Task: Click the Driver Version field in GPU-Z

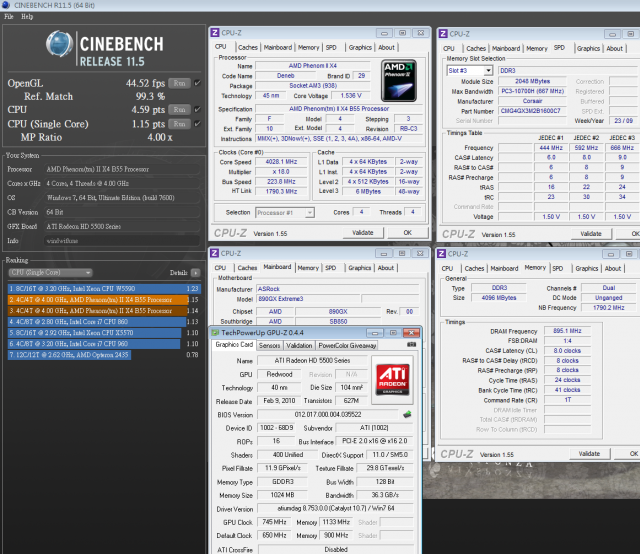Action: coord(336,509)
